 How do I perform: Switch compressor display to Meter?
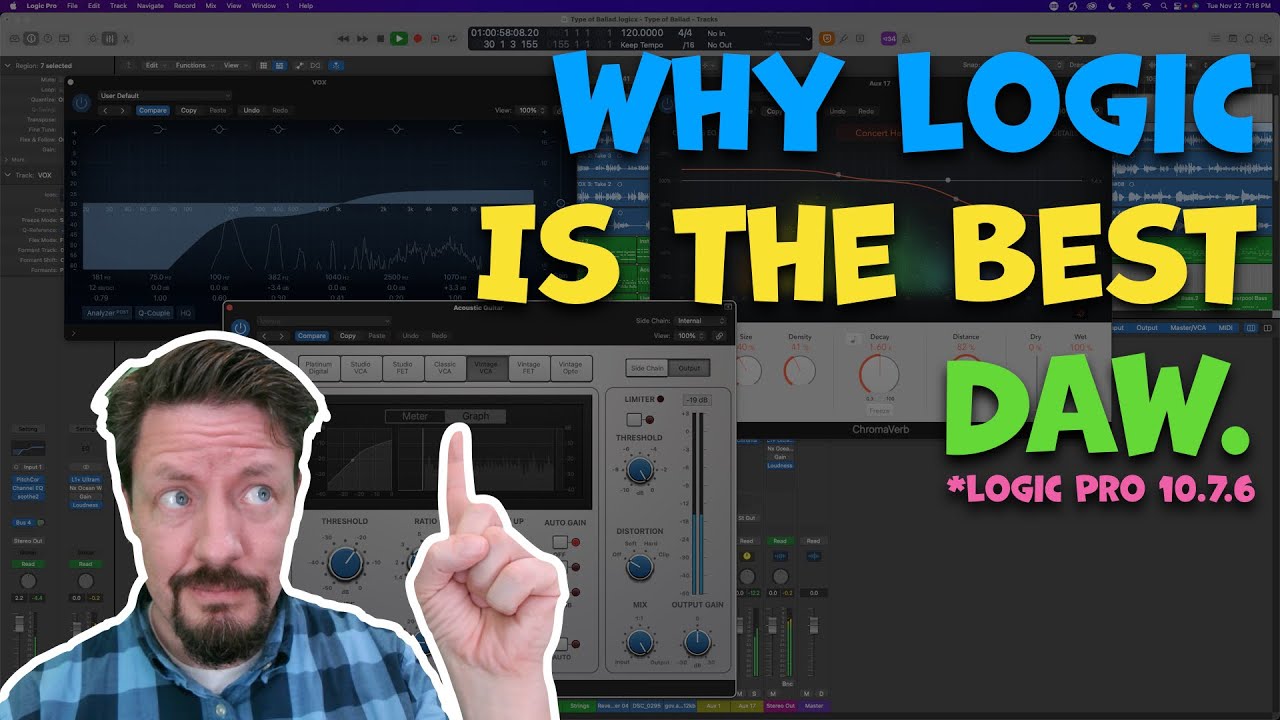click(x=415, y=416)
